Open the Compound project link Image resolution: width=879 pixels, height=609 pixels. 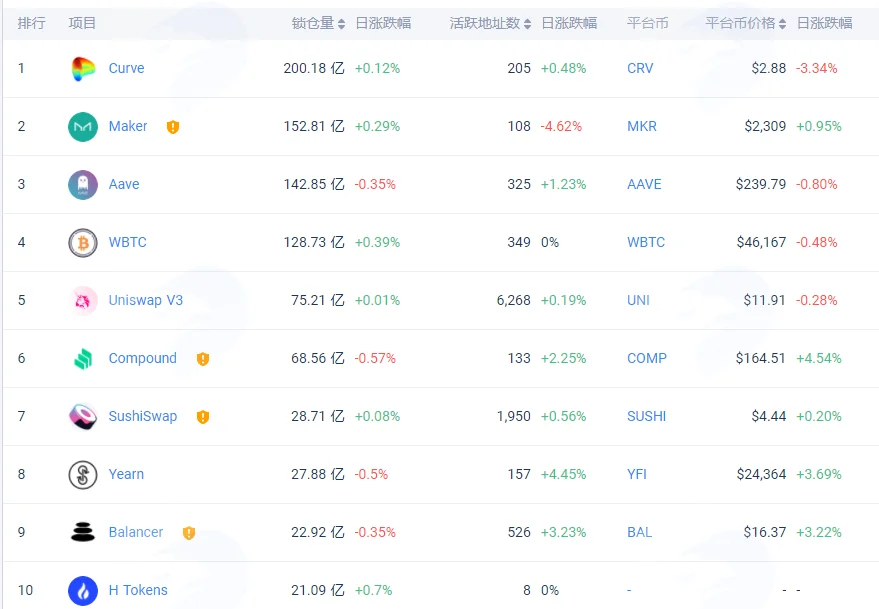click(x=142, y=358)
